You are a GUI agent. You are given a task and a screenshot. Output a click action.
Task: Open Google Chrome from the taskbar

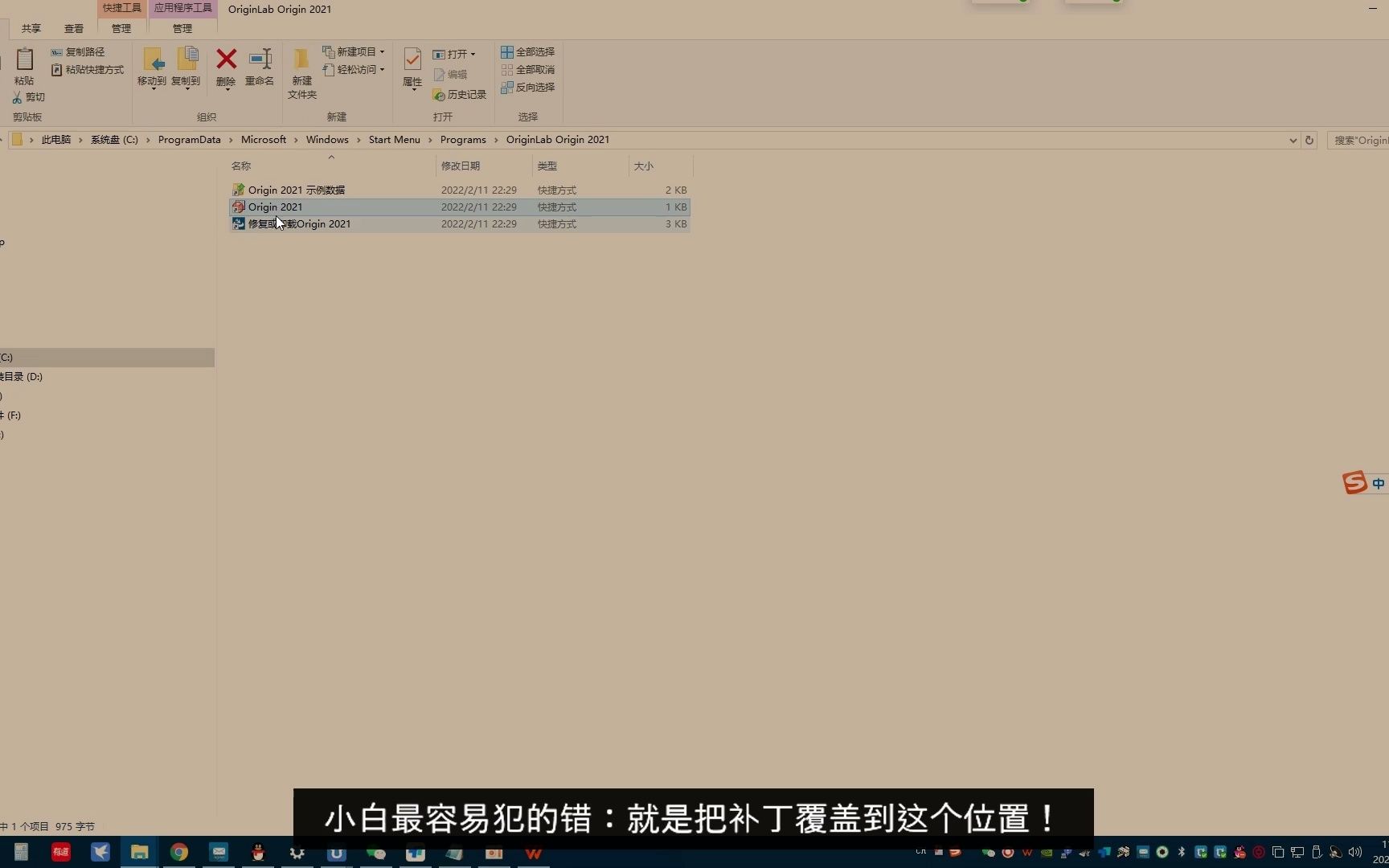179,852
